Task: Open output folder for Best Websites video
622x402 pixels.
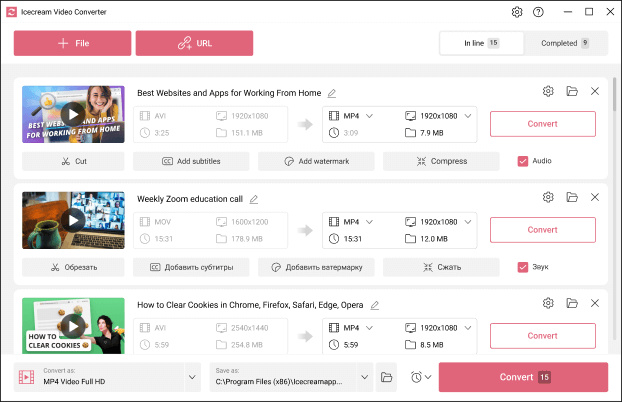Action: tap(572, 91)
